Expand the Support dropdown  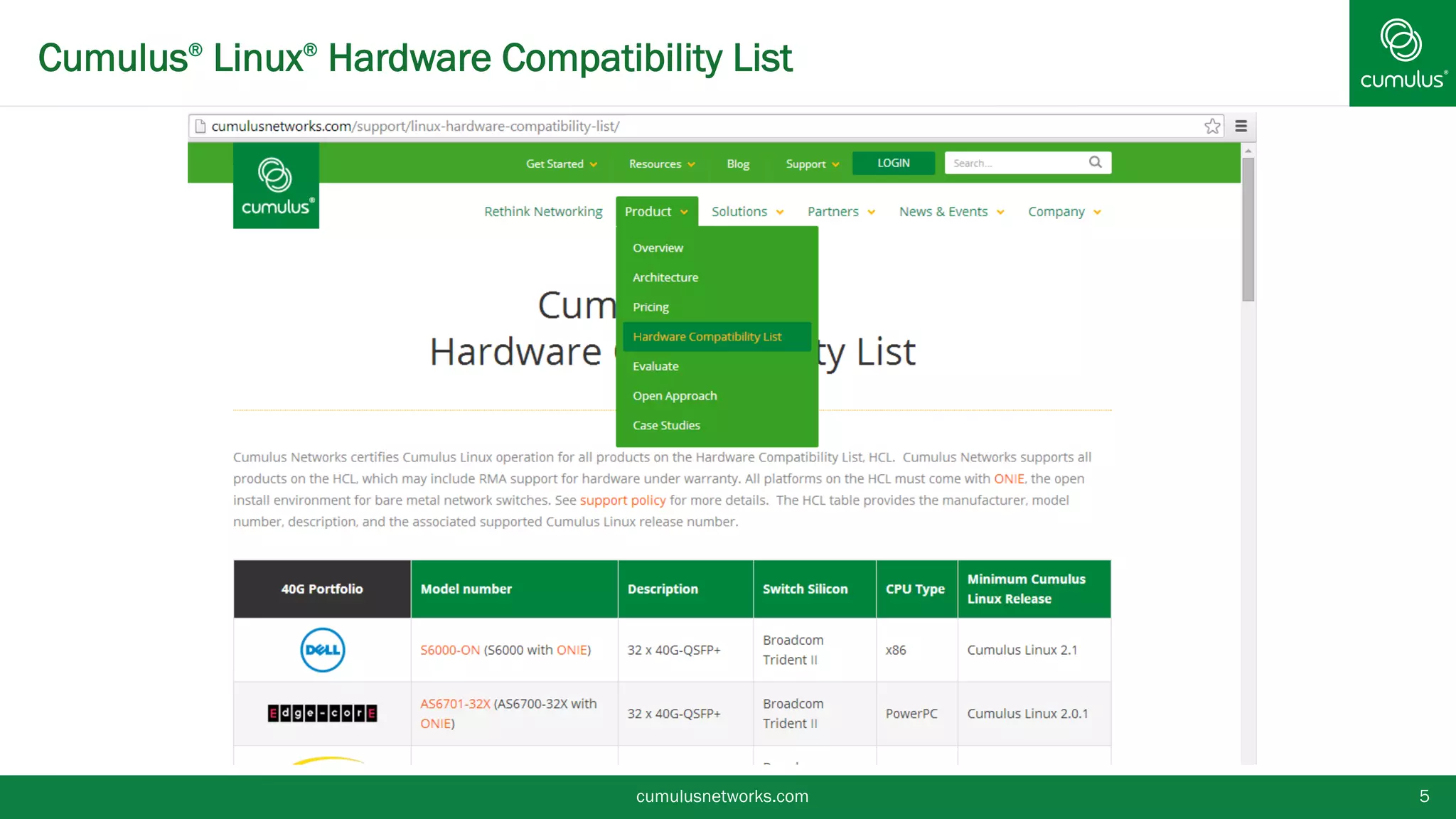click(813, 164)
